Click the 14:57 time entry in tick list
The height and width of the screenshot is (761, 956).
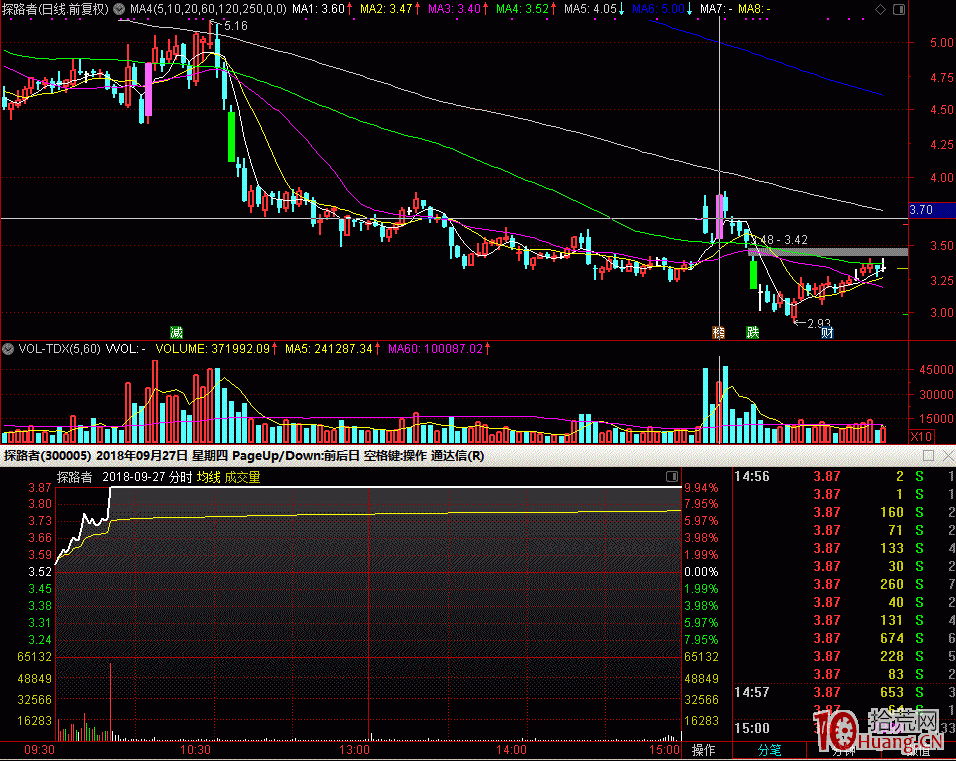752,692
